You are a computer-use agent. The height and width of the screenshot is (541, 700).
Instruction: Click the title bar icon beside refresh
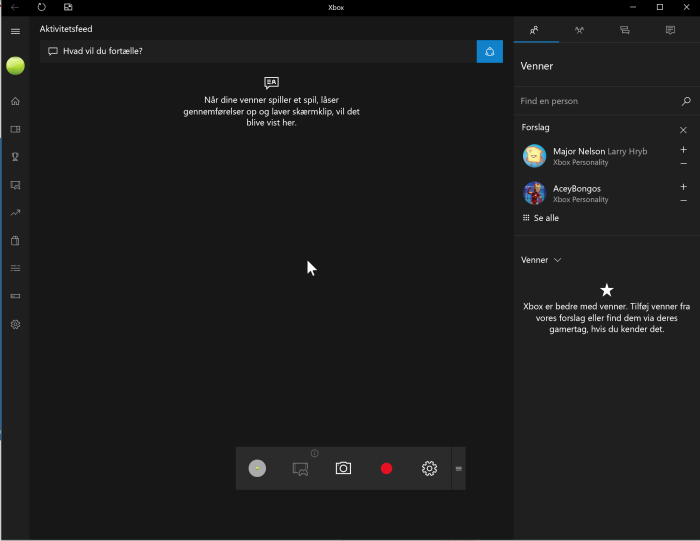point(68,7)
